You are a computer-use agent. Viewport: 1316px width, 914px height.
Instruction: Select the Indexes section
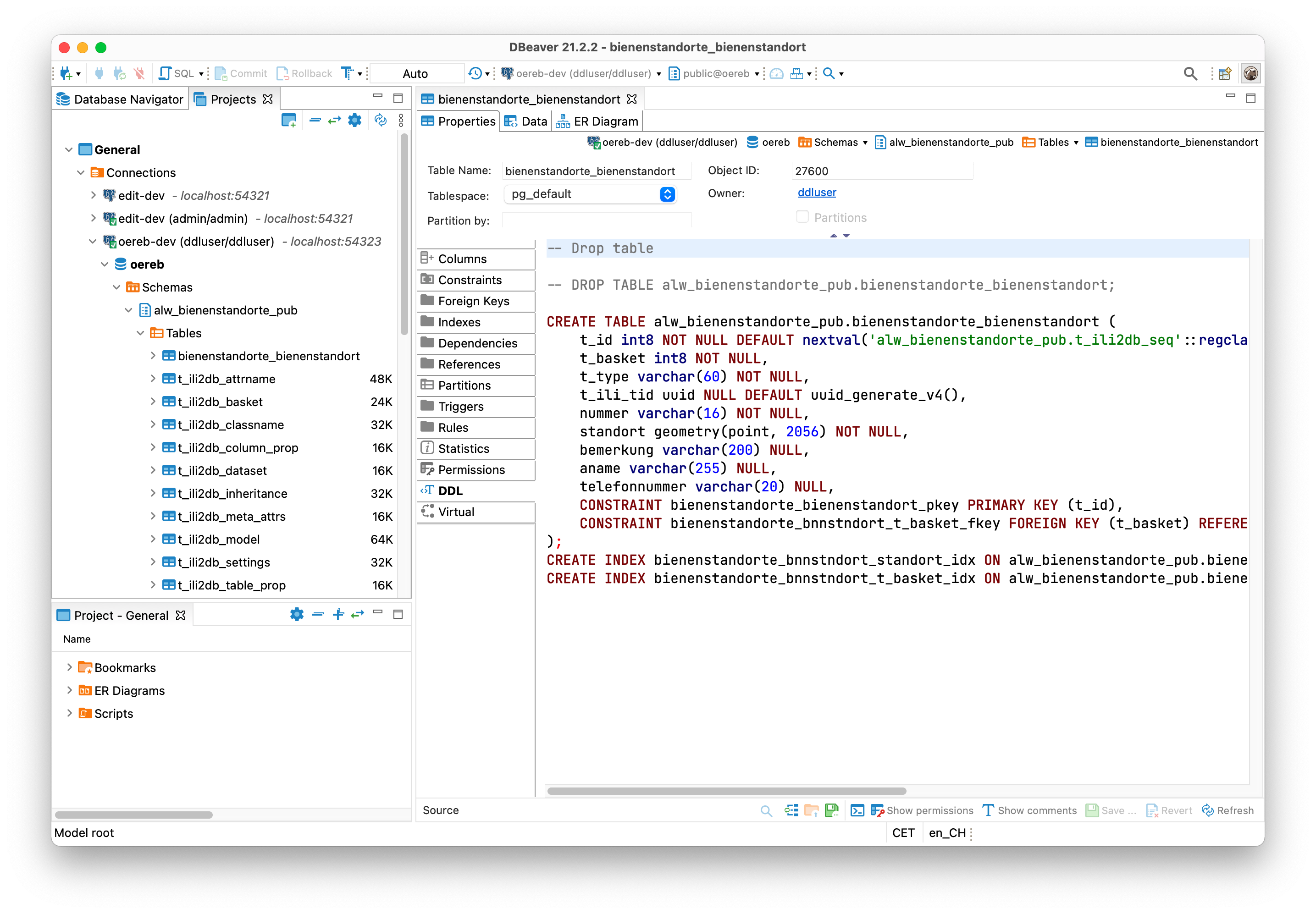476,322
